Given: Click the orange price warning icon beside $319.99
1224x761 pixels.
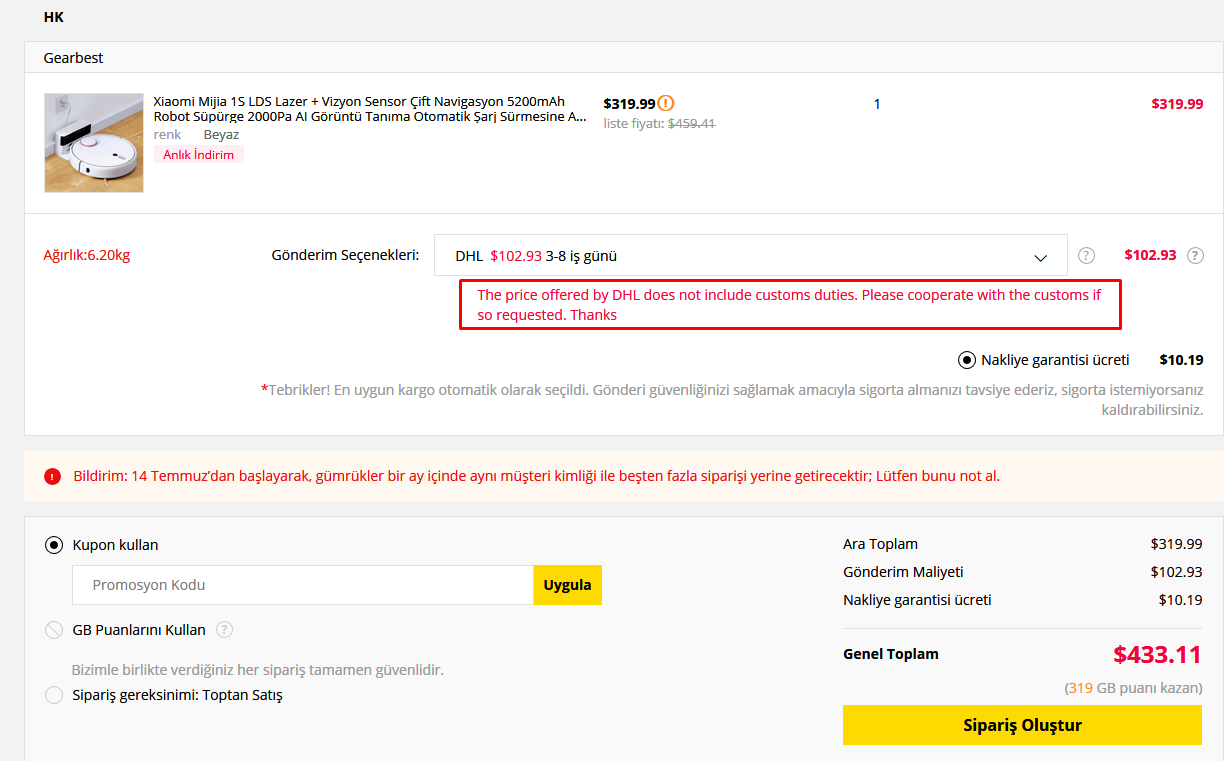Looking at the screenshot, I should (666, 103).
